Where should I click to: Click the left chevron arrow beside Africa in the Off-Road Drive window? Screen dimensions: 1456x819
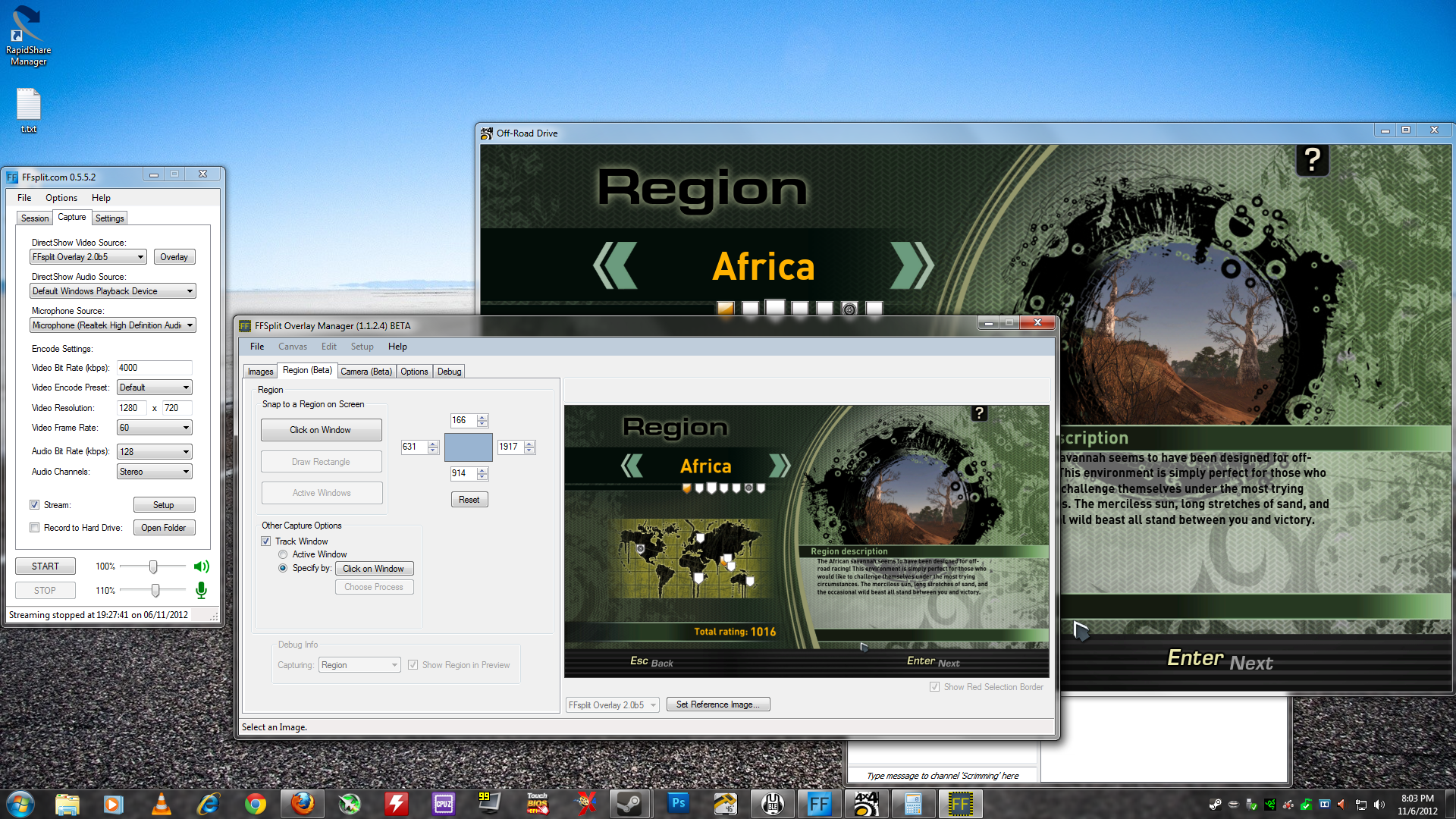click(614, 265)
